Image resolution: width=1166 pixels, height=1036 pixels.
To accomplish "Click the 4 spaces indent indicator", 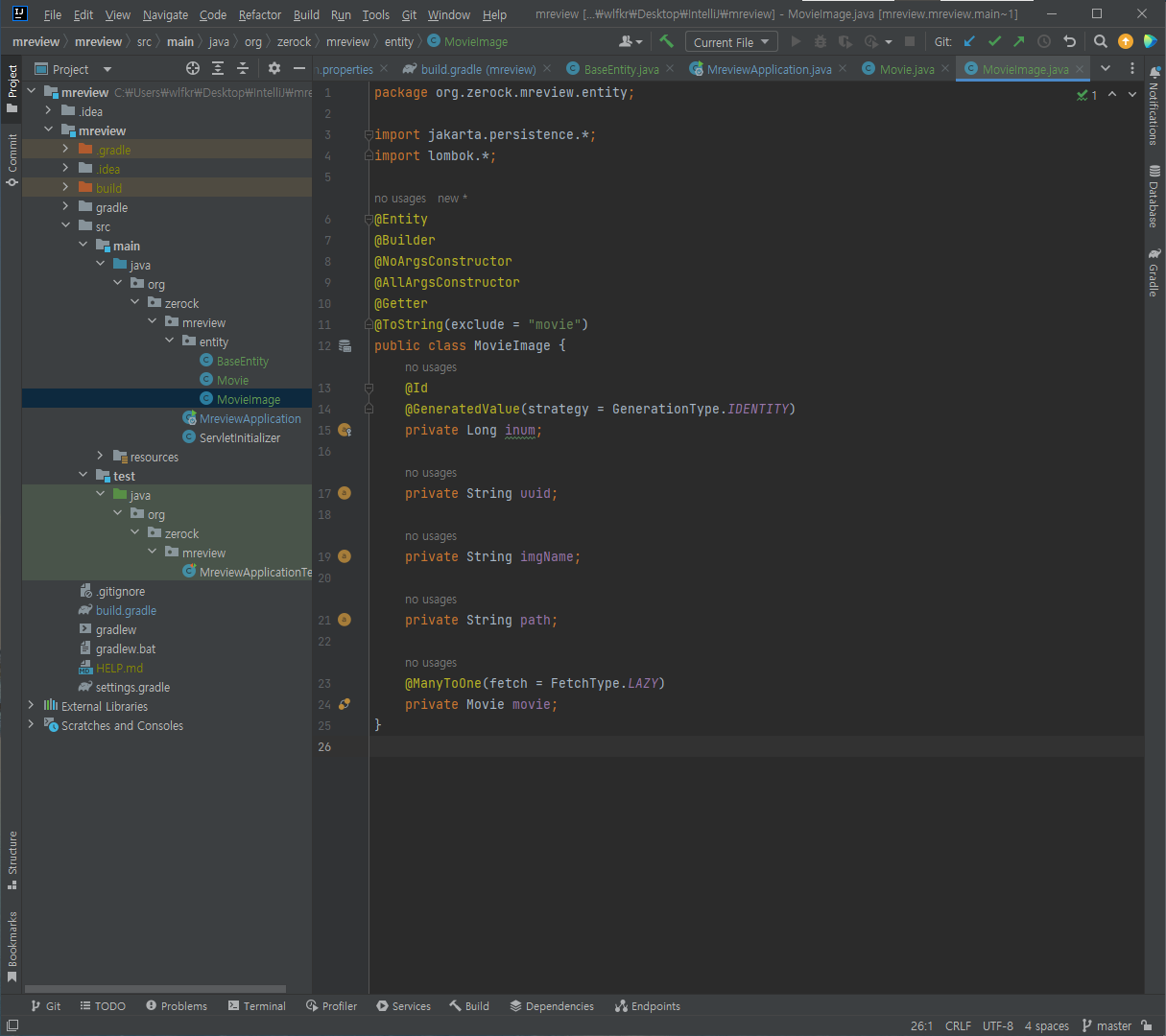I will click(1046, 1025).
